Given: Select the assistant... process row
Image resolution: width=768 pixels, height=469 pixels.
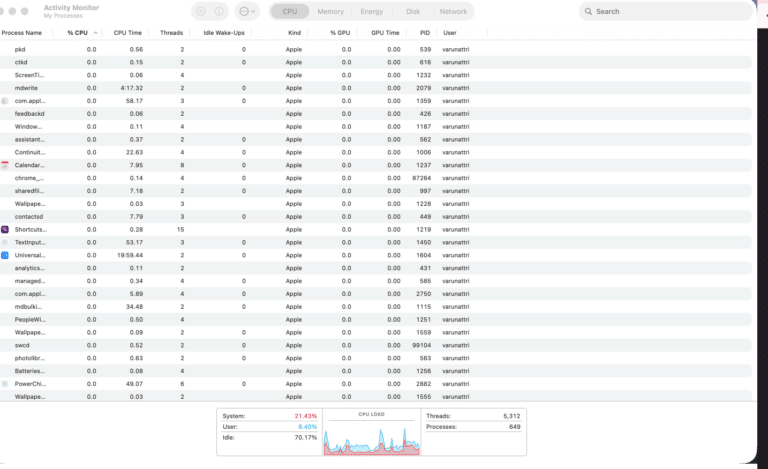Looking at the screenshot, I should point(376,140).
